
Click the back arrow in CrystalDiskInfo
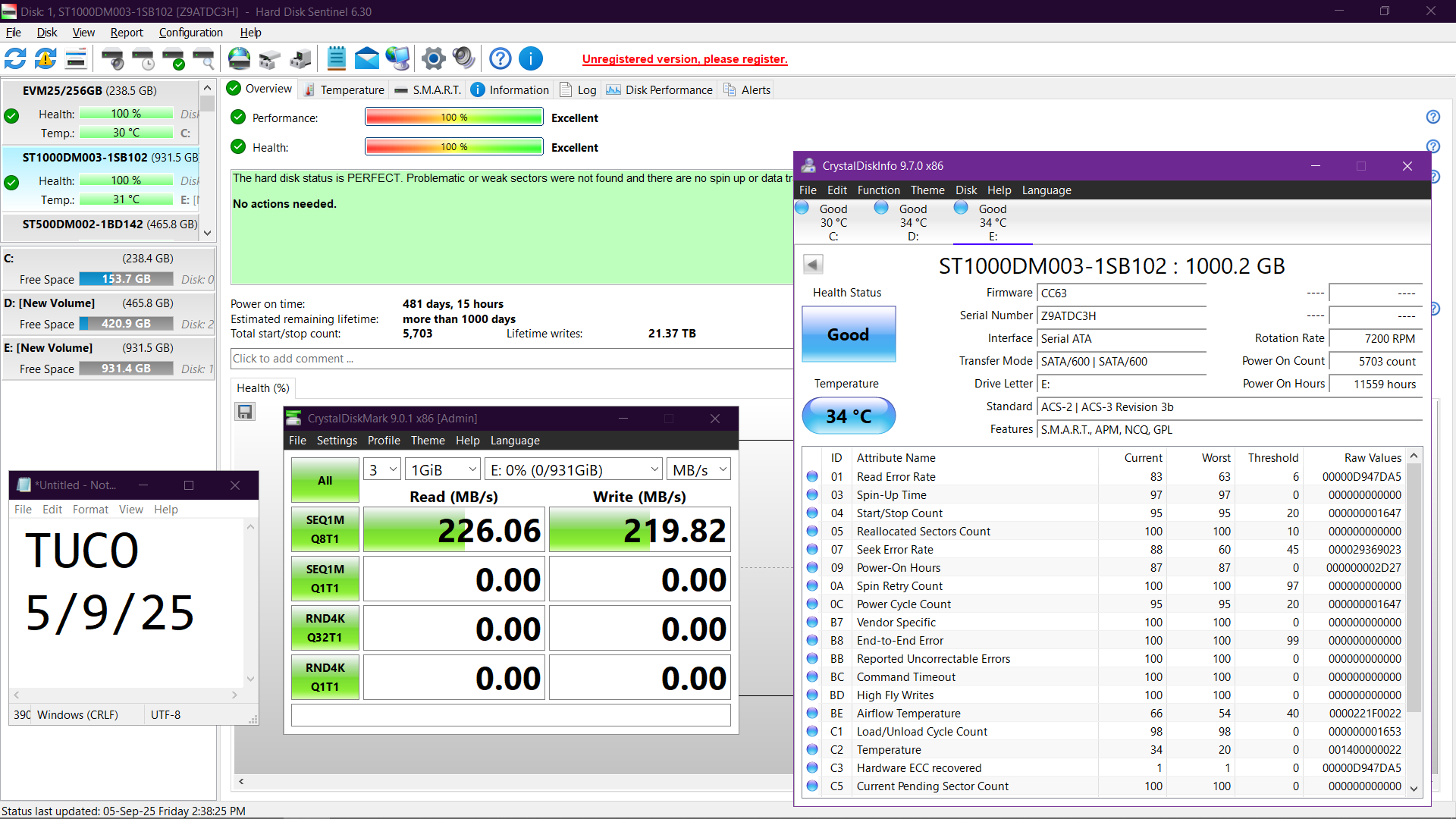[813, 265]
